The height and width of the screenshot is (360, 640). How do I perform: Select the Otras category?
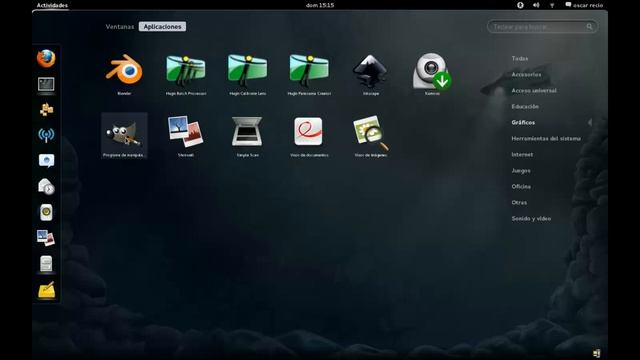(519, 202)
